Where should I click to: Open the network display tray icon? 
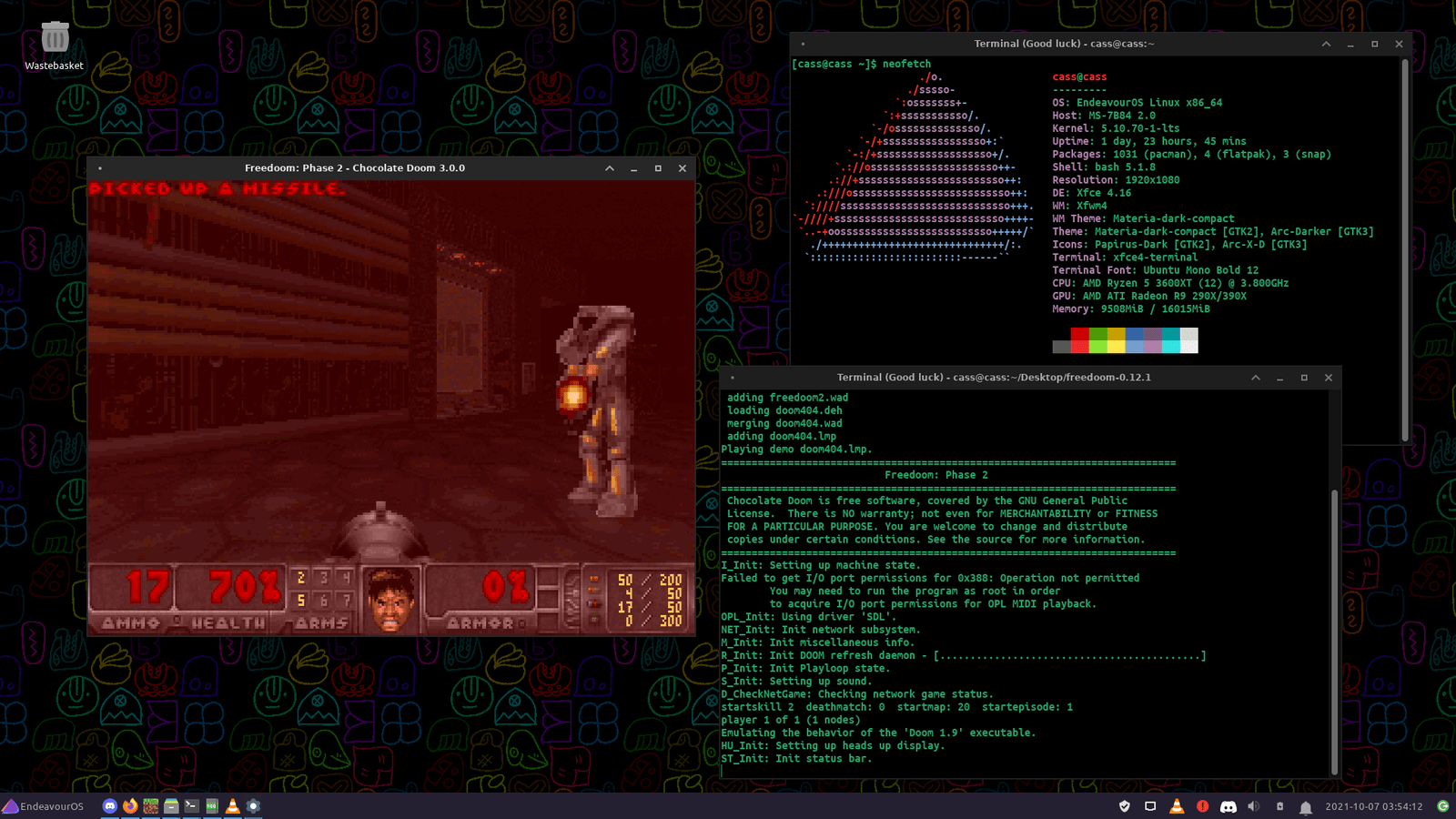(x=1150, y=806)
